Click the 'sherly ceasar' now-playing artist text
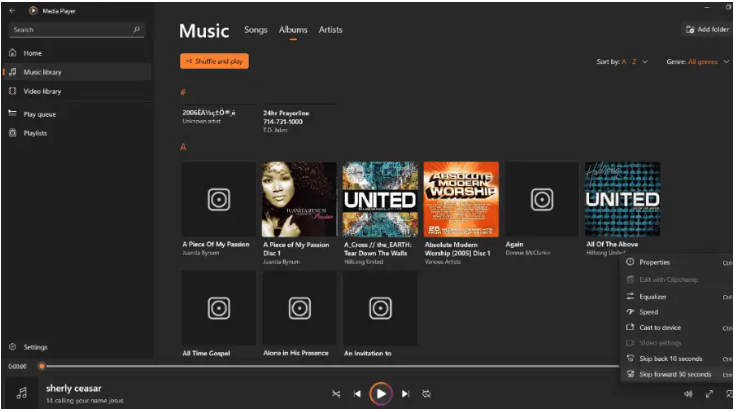Screen dimensions: 737x412 tap(74, 388)
